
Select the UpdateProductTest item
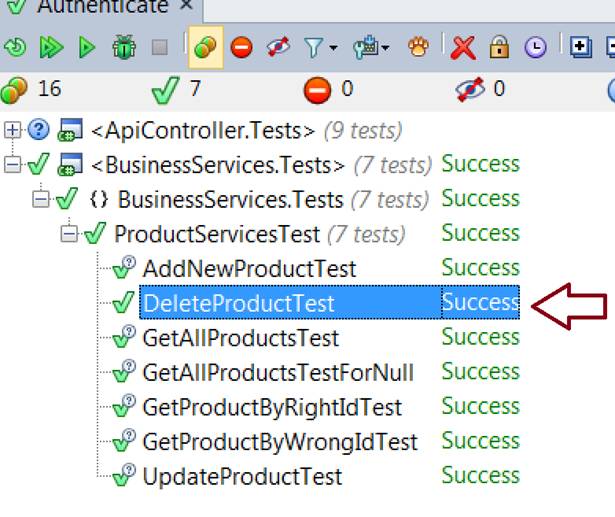(x=242, y=477)
